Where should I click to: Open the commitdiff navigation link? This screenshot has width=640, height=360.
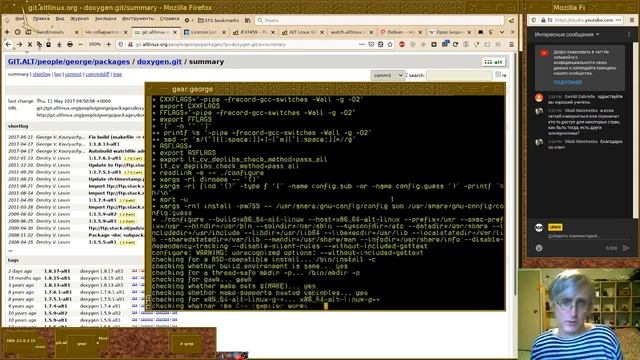point(98,74)
